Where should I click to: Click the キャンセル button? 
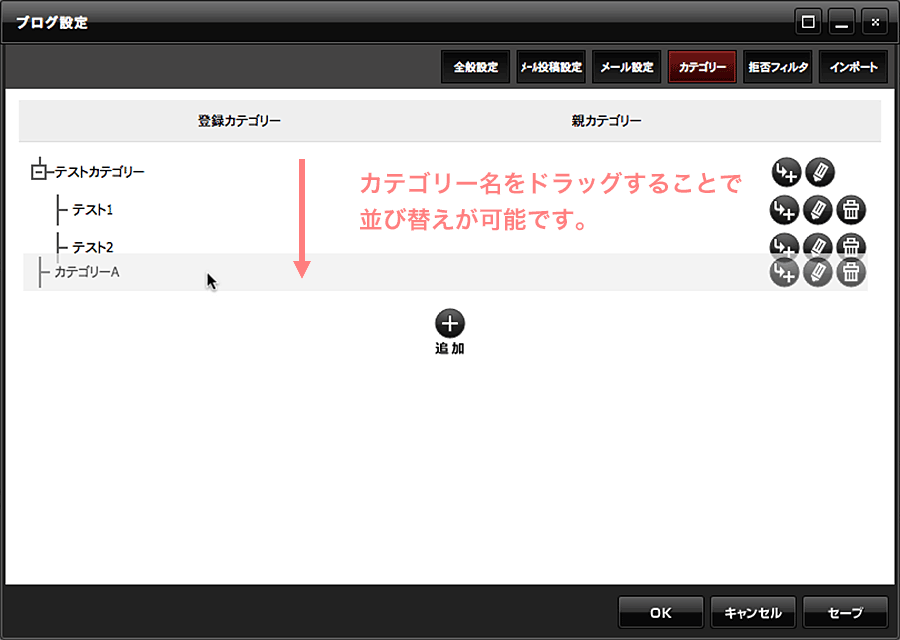click(x=753, y=612)
